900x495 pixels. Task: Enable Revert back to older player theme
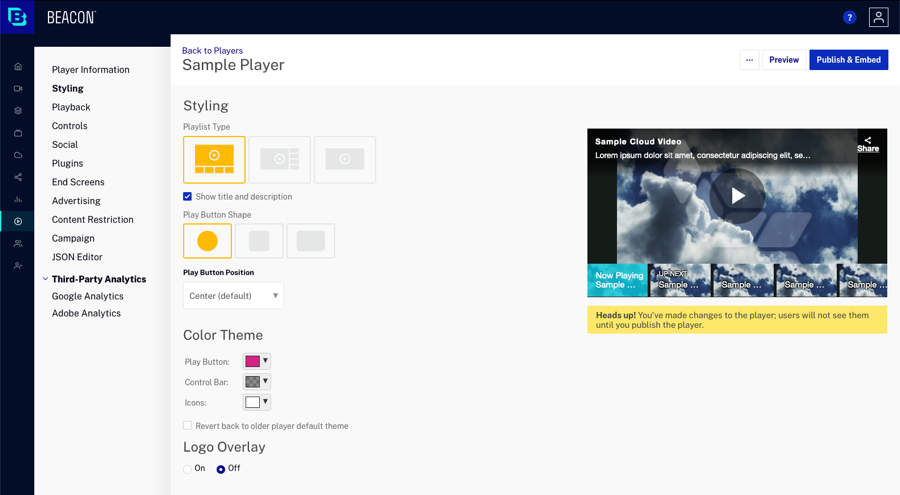coord(187,426)
